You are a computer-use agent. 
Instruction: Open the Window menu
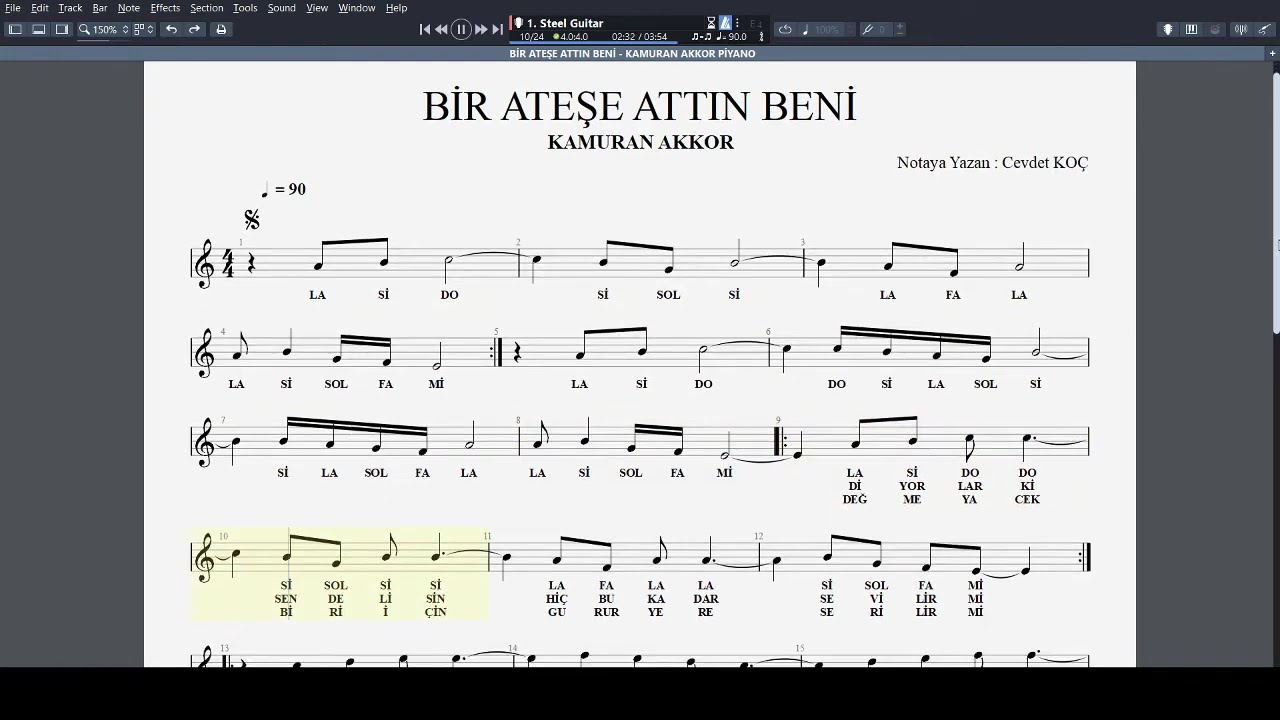[357, 8]
